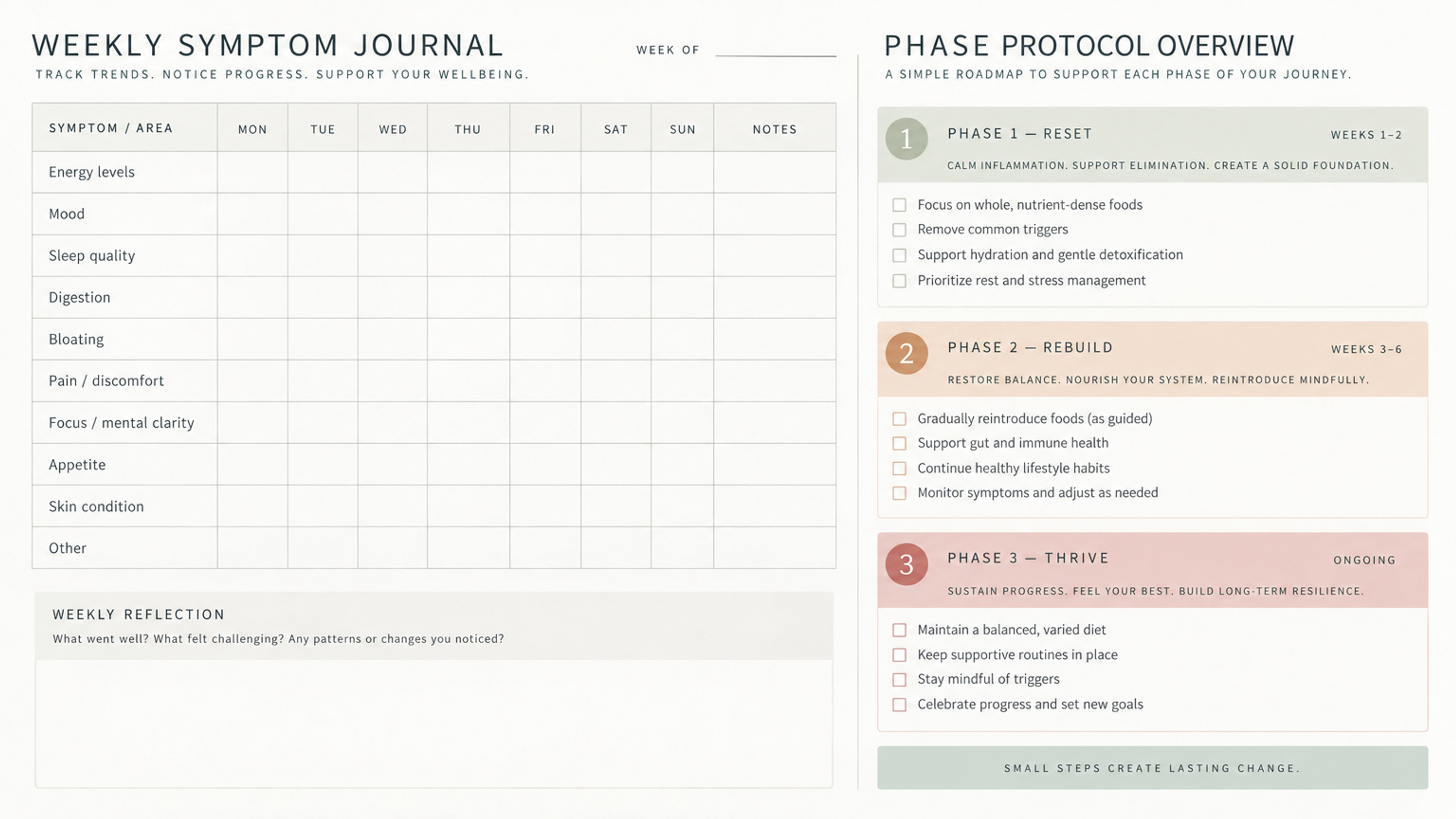The image size is (1456, 819).
Task: Click the 'PHASE 2 — REBUILD' heading
Action: pos(1030,348)
